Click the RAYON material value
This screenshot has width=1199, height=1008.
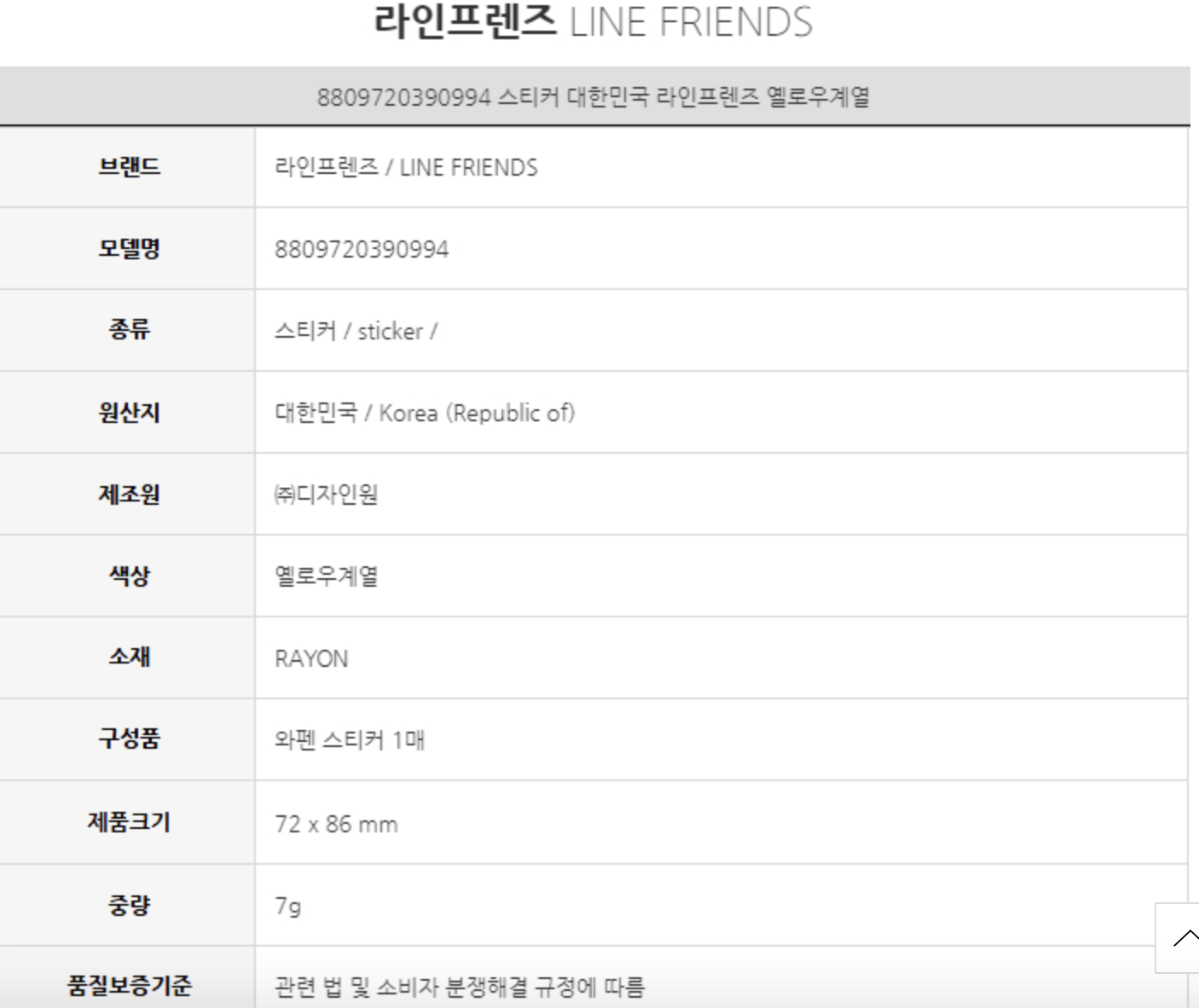[311, 659]
